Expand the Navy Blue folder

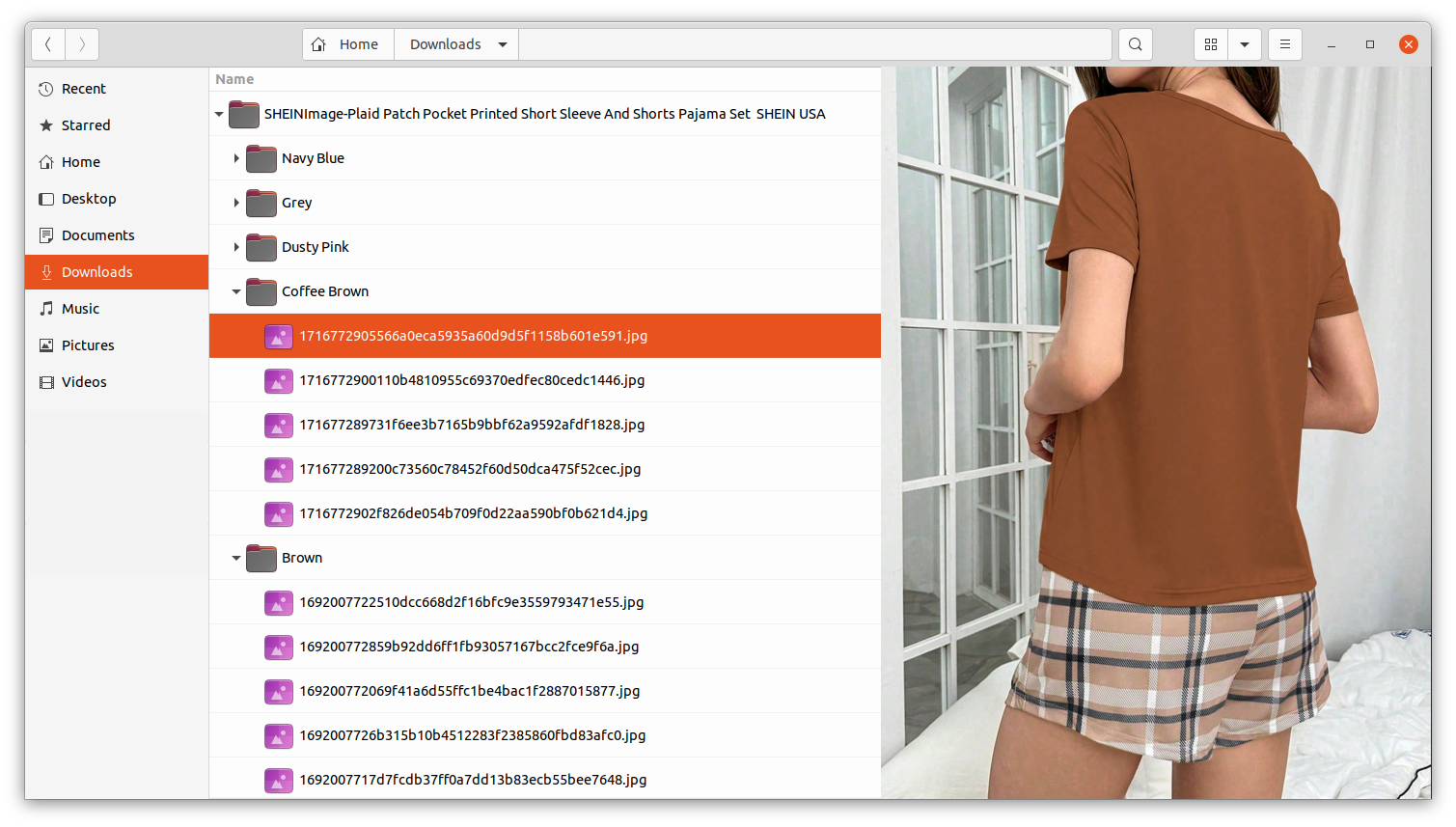tap(236, 158)
